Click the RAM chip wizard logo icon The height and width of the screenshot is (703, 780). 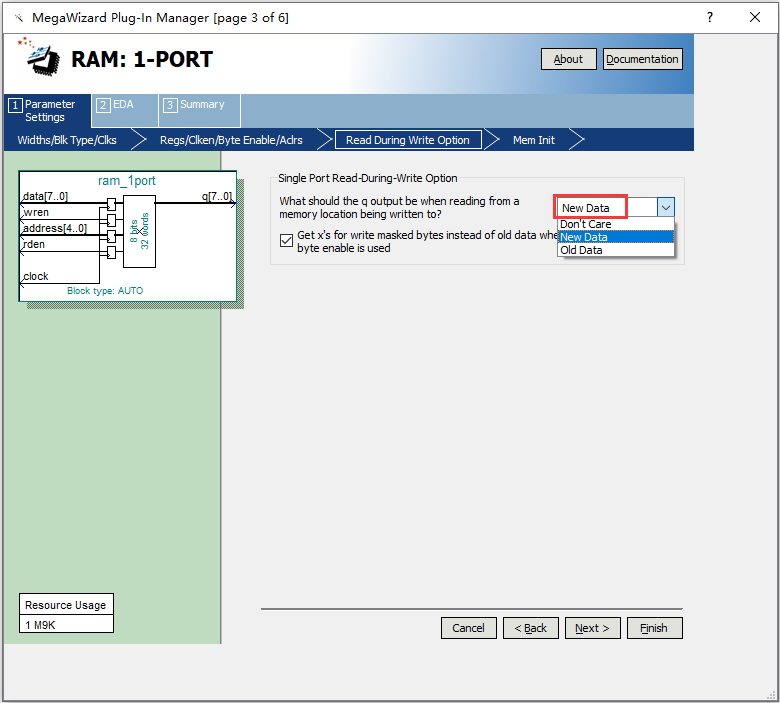click(x=40, y=57)
